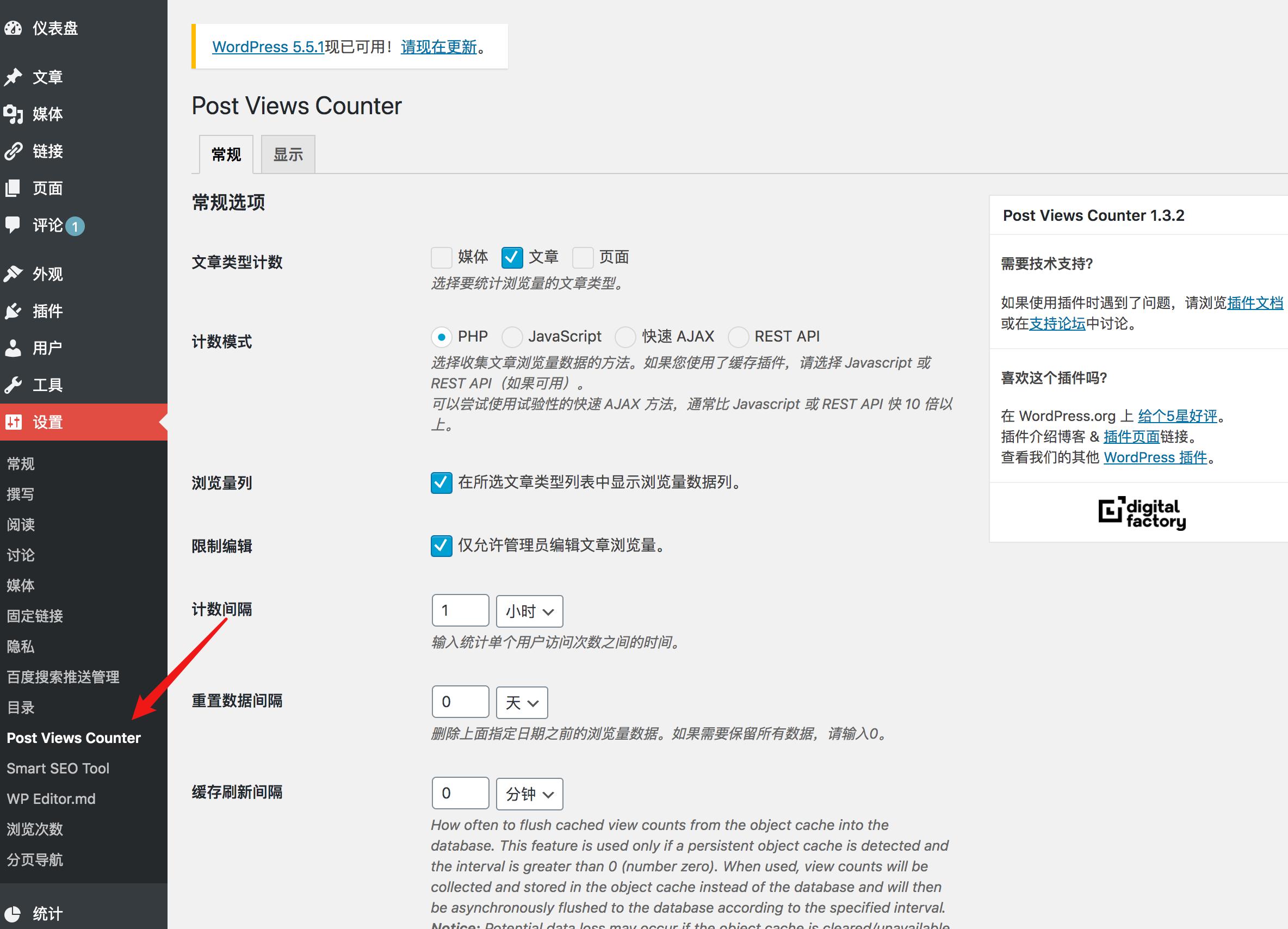This screenshot has width=1288, height=929.
Task: Open the 小时 time unit dropdown
Action: [529, 611]
